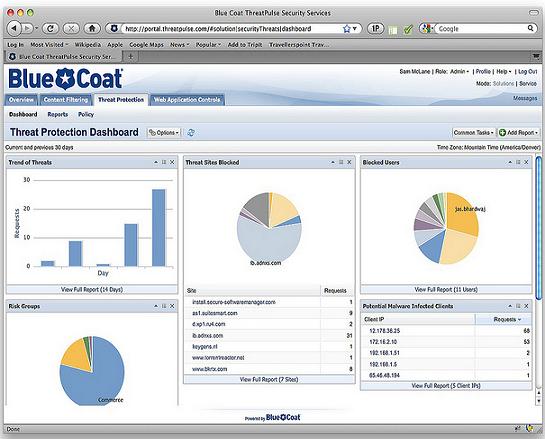
Task: Click the Google search field
Action: pos(481,29)
